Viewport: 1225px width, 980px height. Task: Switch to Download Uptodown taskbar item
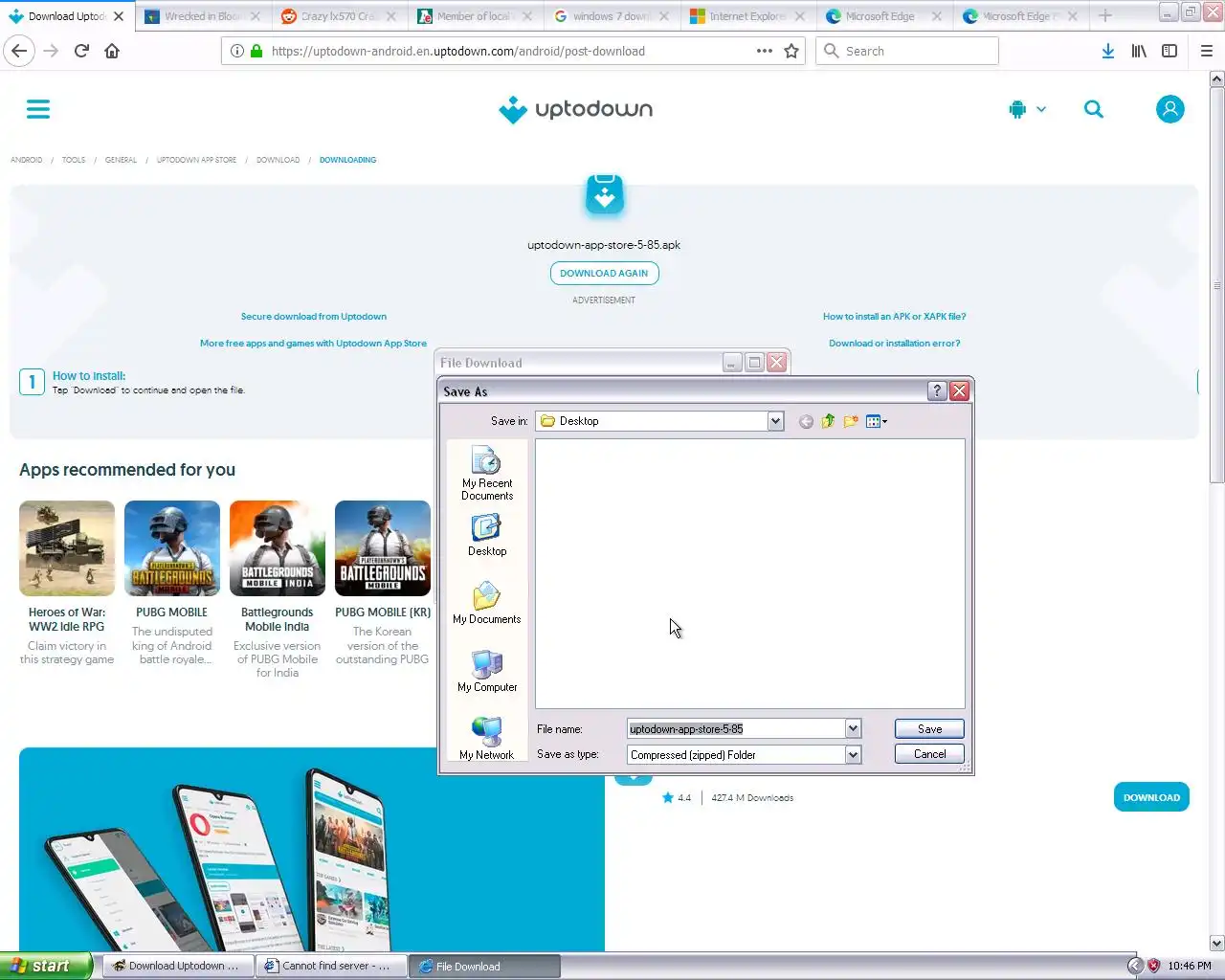[x=178, y=966]
